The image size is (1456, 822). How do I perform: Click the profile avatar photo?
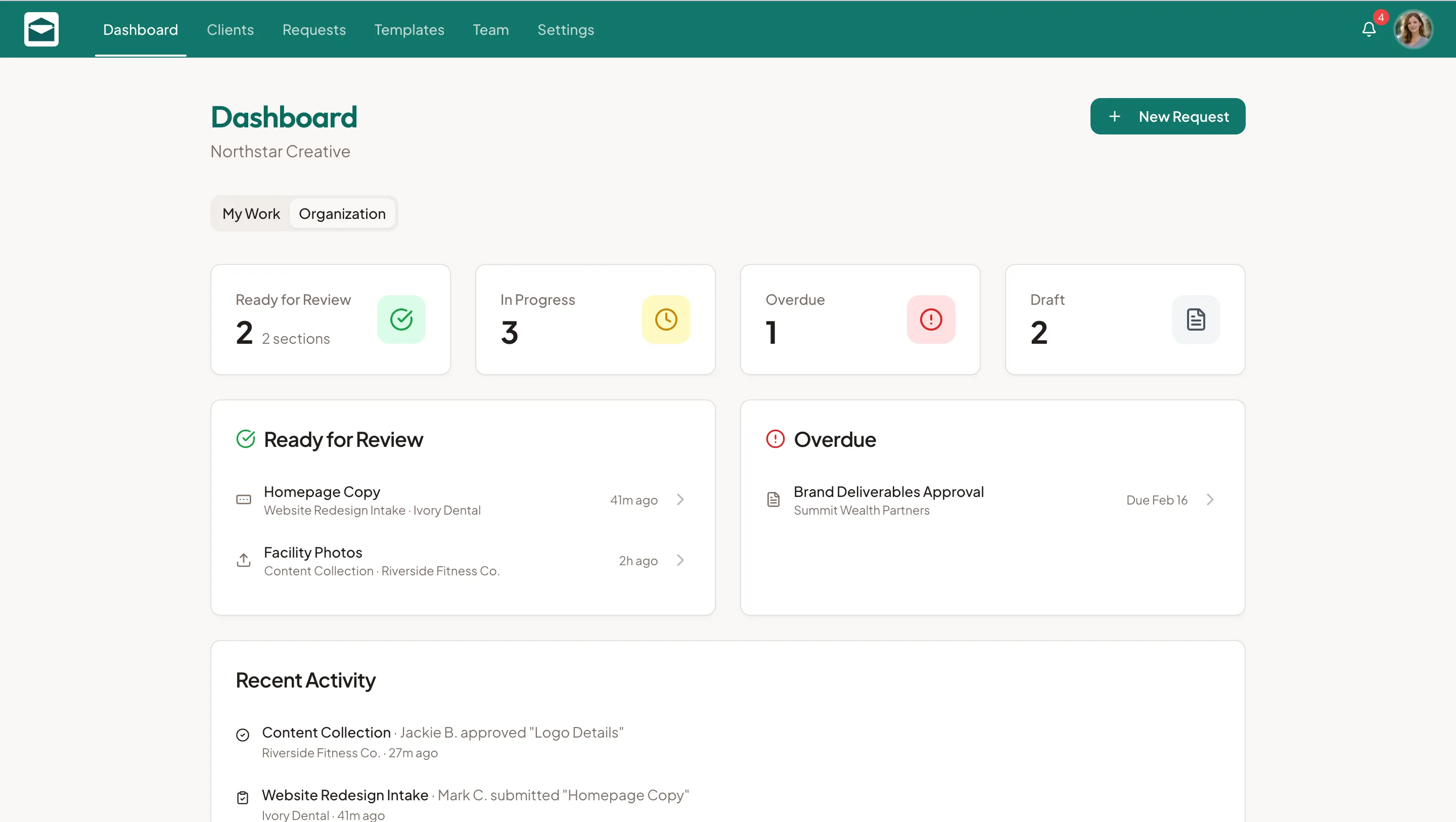click(x=1413, y=28)
